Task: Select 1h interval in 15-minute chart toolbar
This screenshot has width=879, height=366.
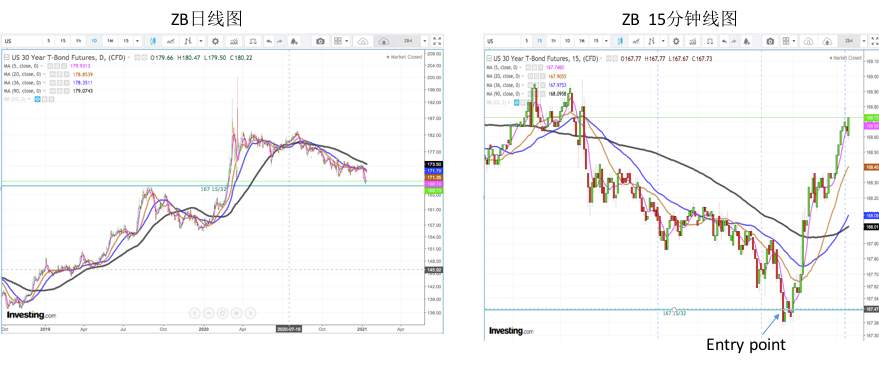Action: pos(554,41)
